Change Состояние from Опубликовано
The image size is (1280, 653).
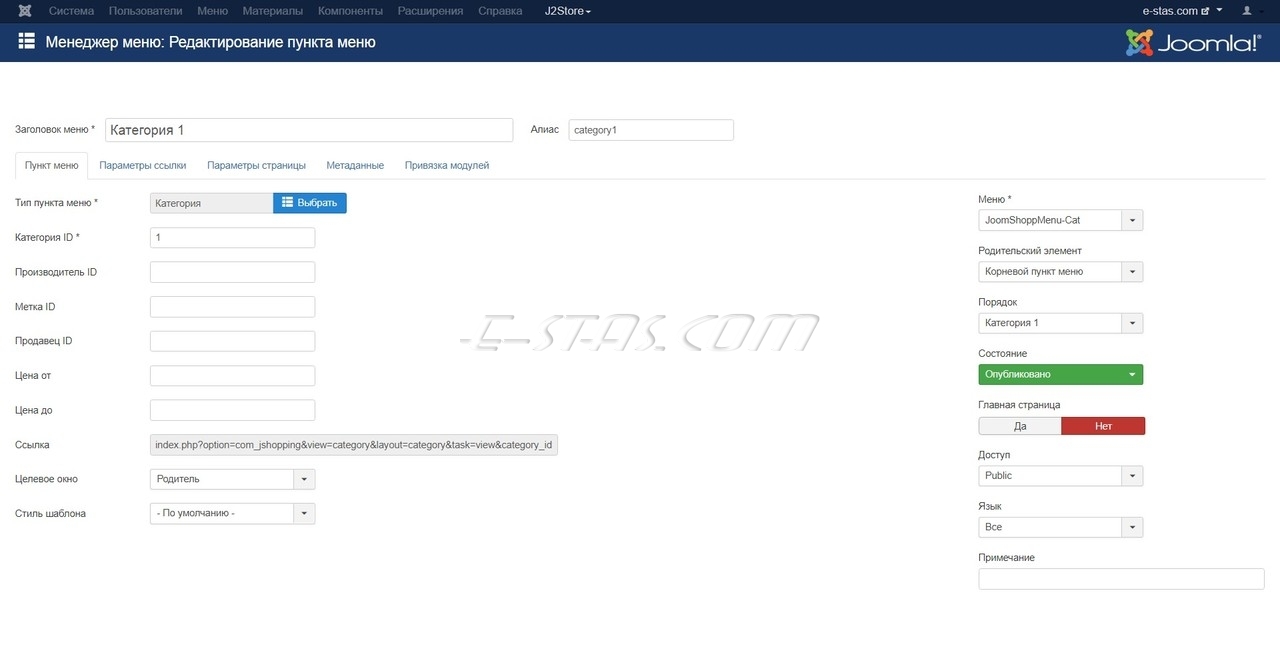pos(1060,374)
